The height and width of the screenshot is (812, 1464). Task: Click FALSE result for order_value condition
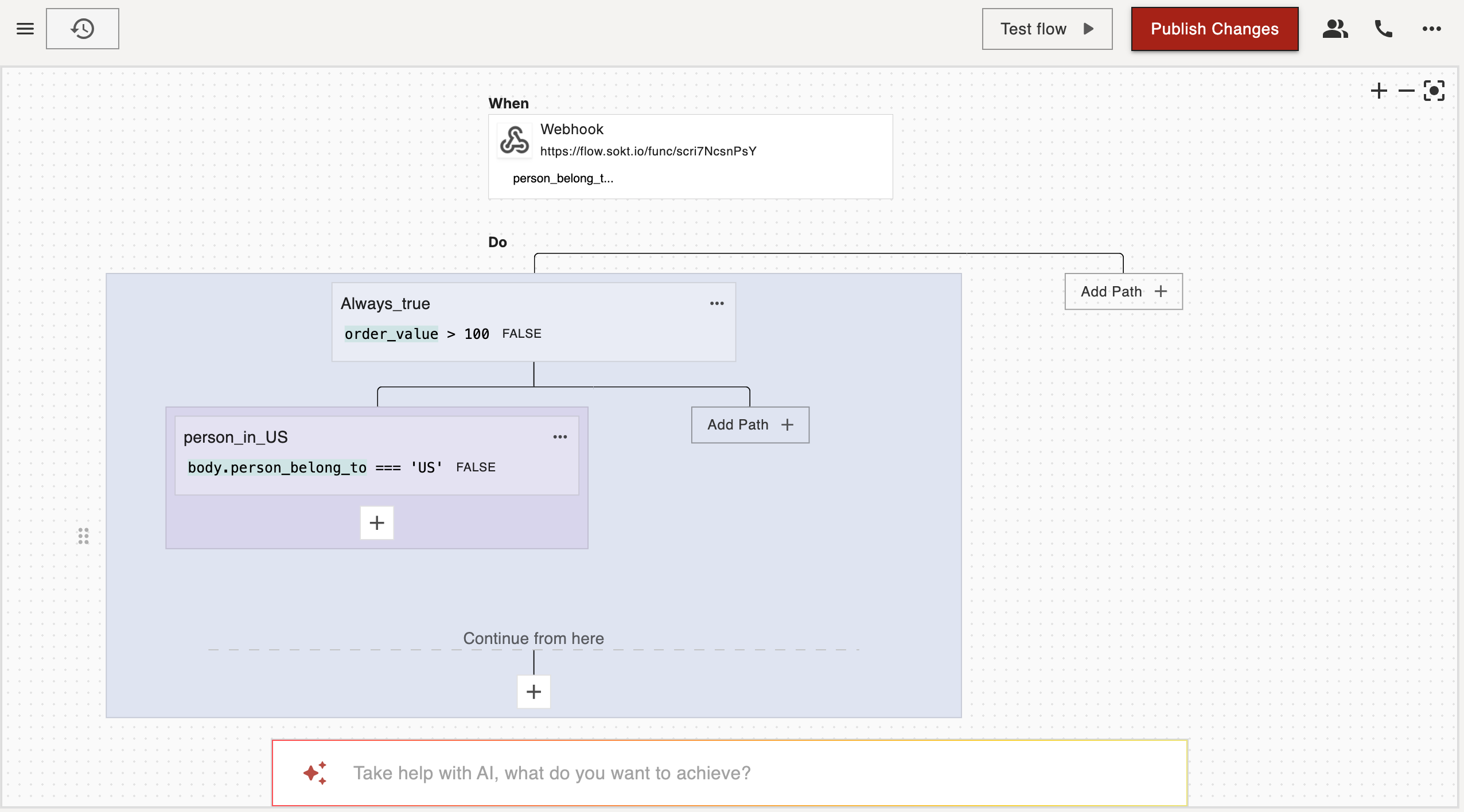pyautogui.click(x=521, y=334)
